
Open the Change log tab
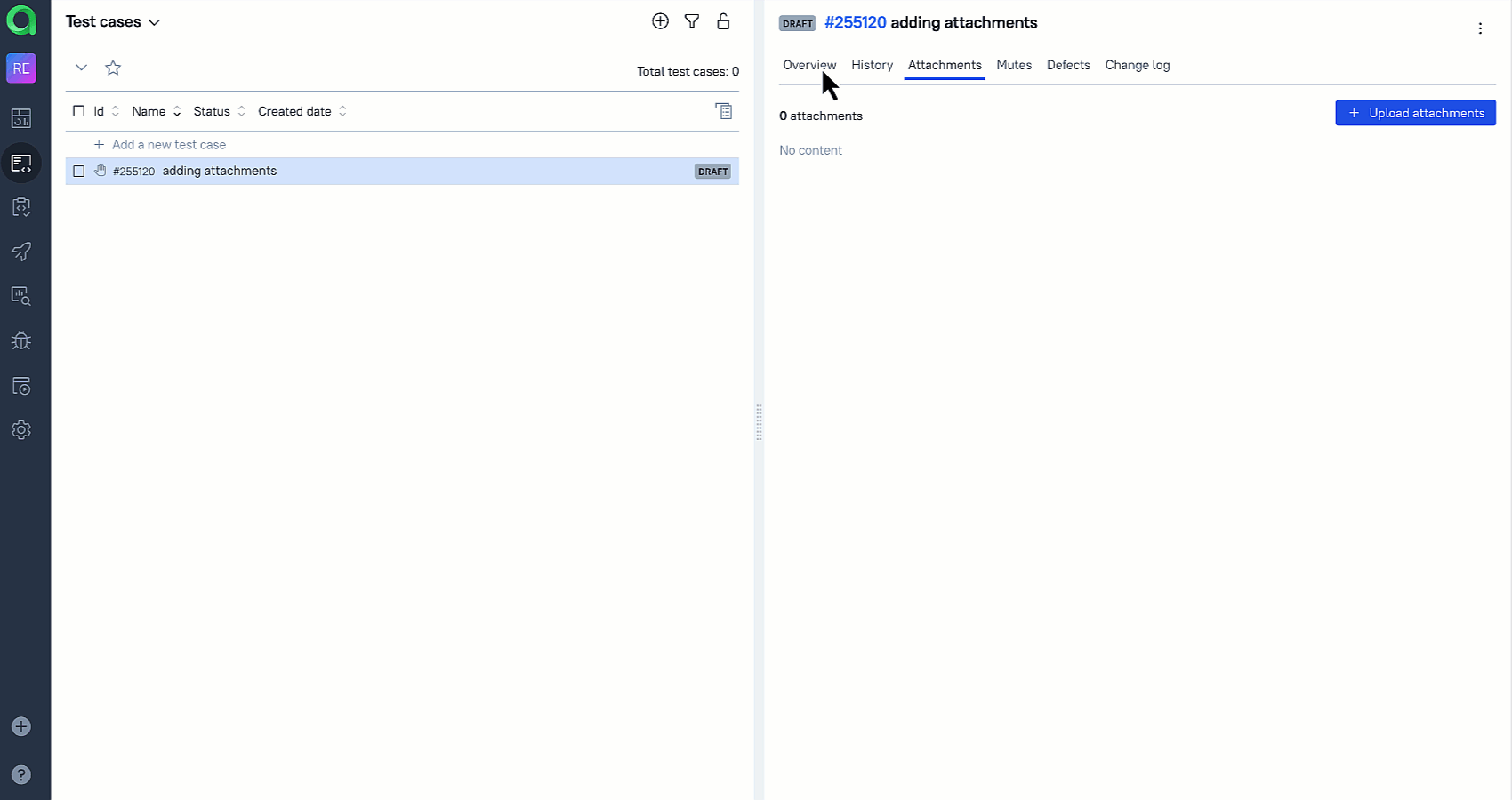point(1137,65)
